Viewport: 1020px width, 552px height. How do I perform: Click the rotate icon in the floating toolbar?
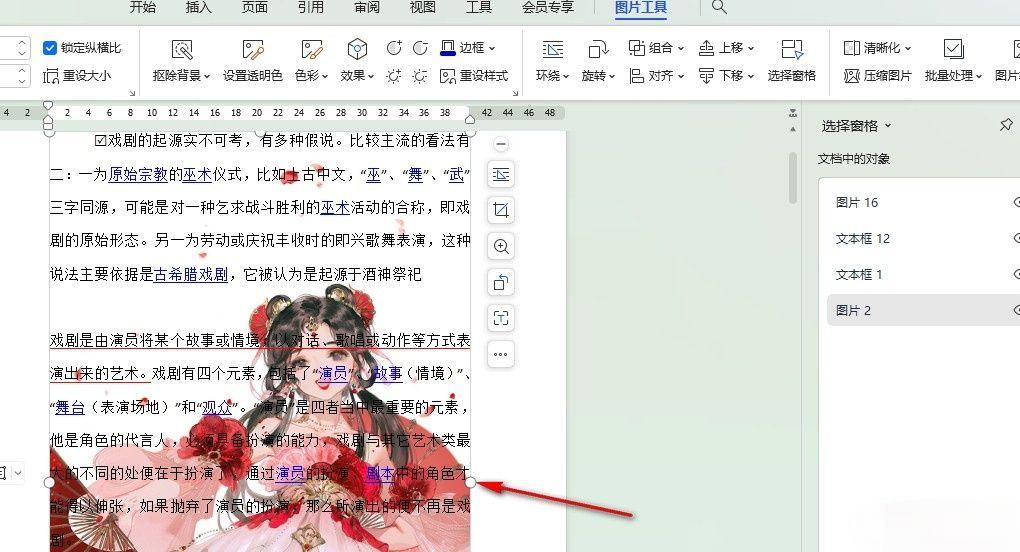click(x=501, y=282)
